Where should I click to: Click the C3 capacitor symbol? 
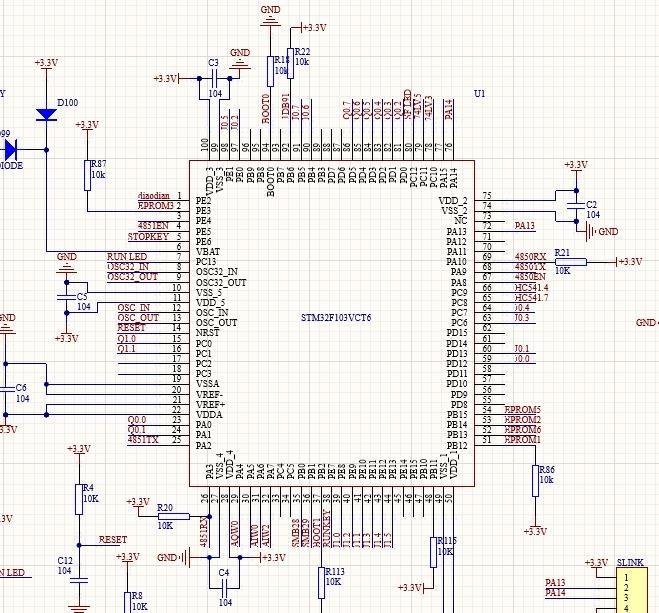[x=214, y=78]
